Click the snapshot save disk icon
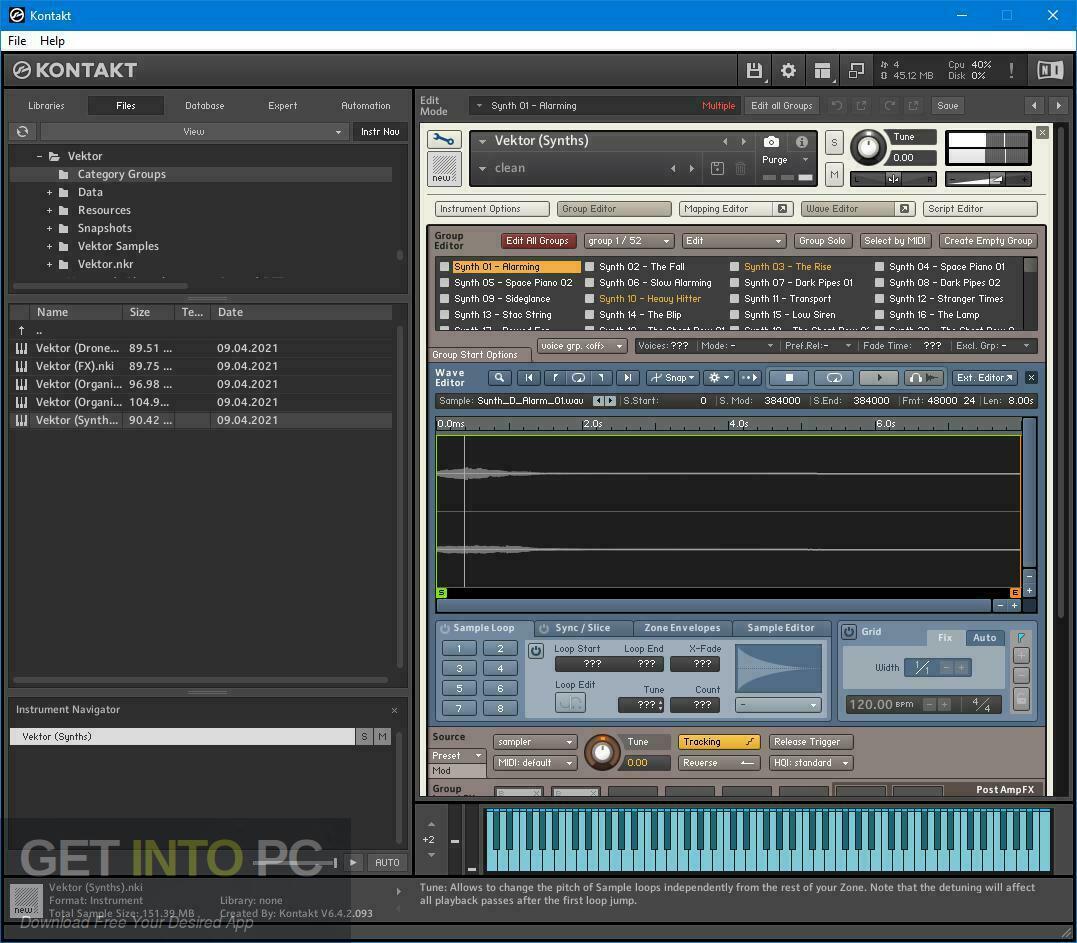Screen dimensions: 1077x943 [716, 168]
